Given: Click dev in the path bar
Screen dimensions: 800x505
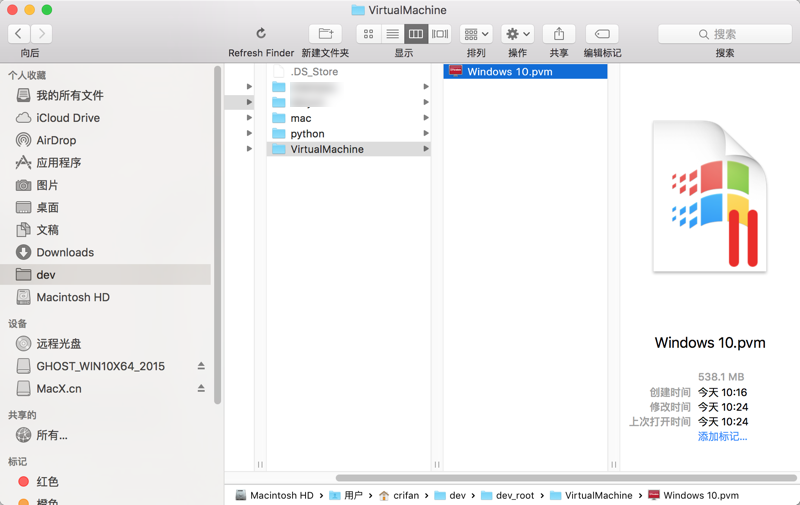Looking at the screenshot, I should point(450,495).
